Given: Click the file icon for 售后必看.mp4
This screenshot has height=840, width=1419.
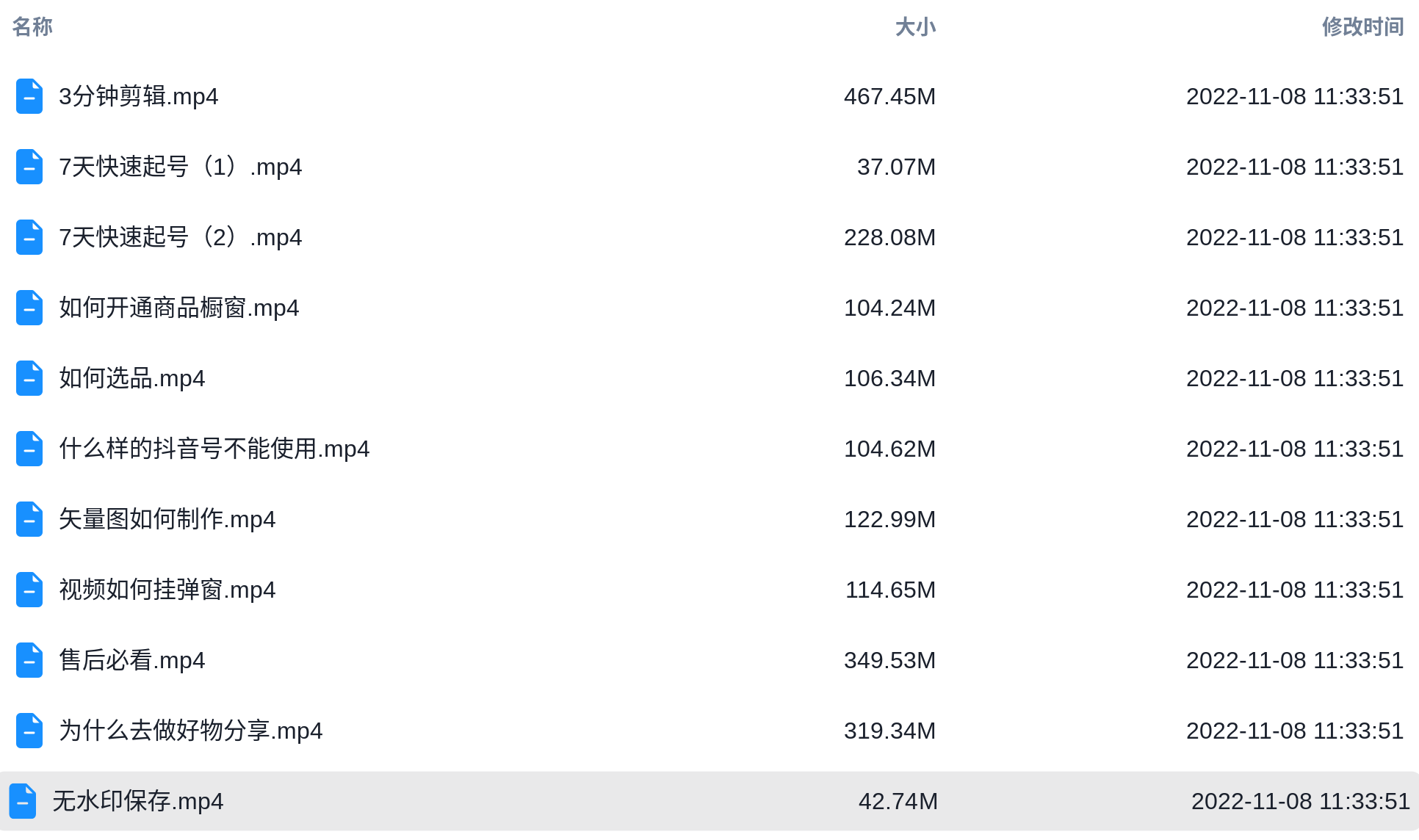Looking at the screenshot, I should click(x=29, y=660).
